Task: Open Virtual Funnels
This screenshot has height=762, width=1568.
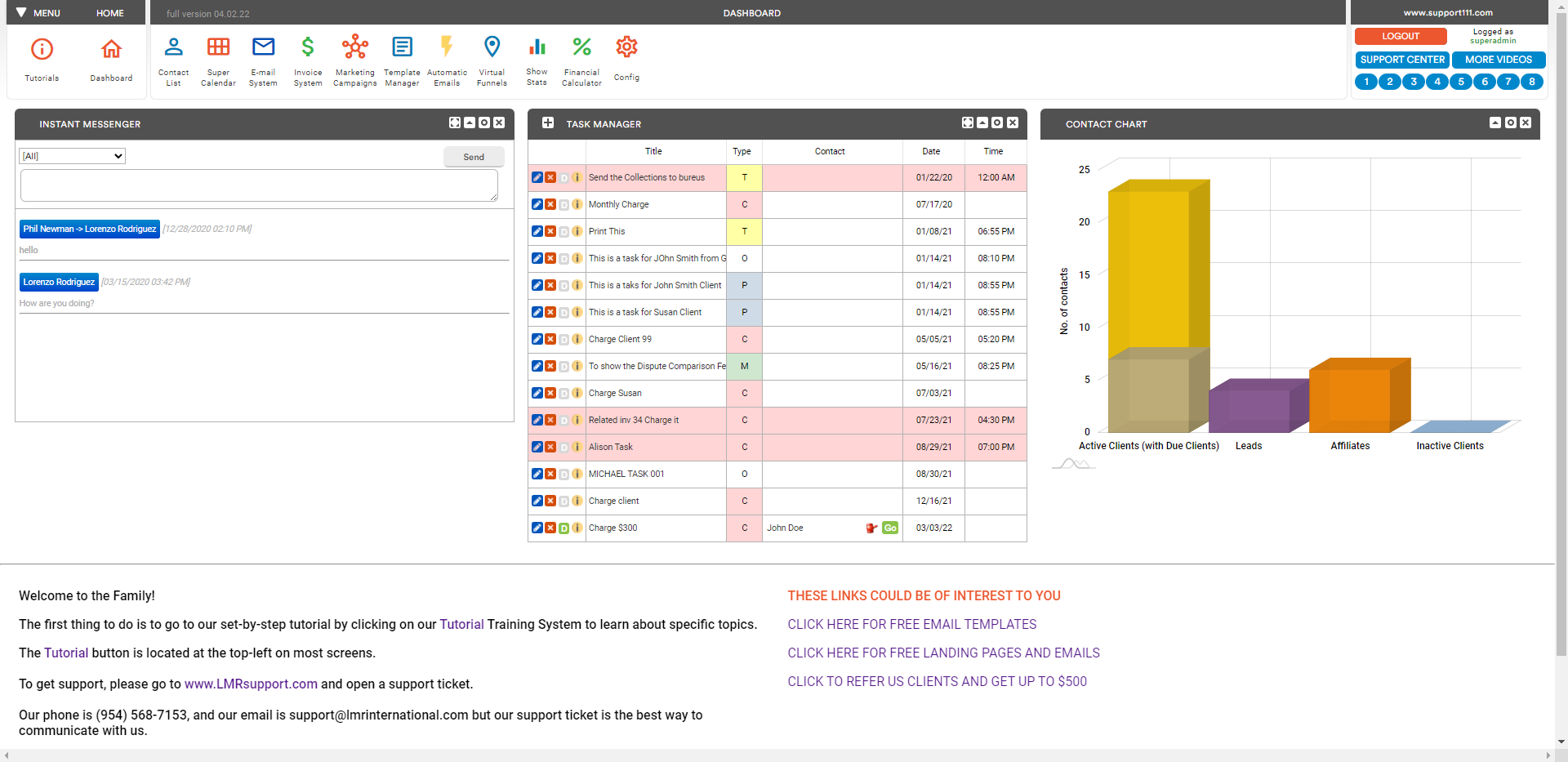Action: [x=492, y=61]
